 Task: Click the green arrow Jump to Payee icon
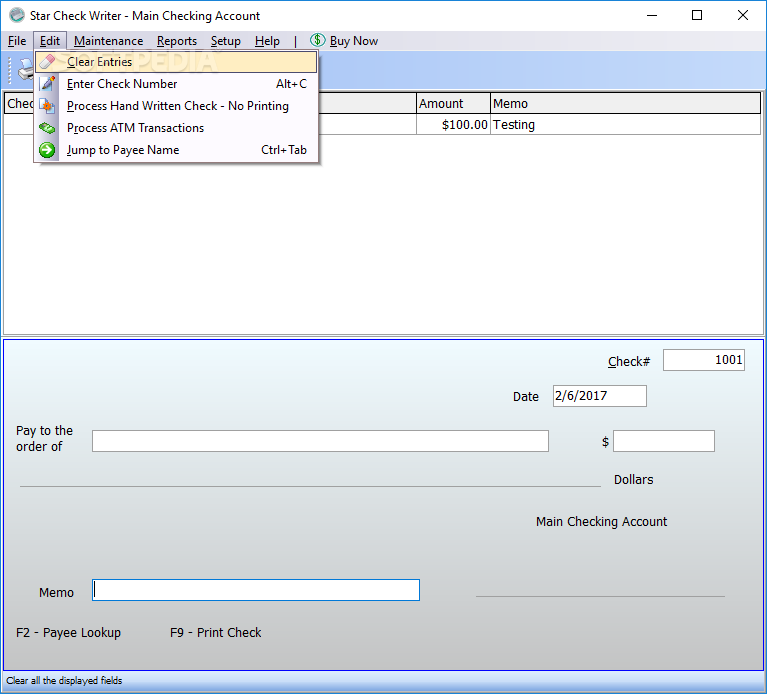coord(47,150)
